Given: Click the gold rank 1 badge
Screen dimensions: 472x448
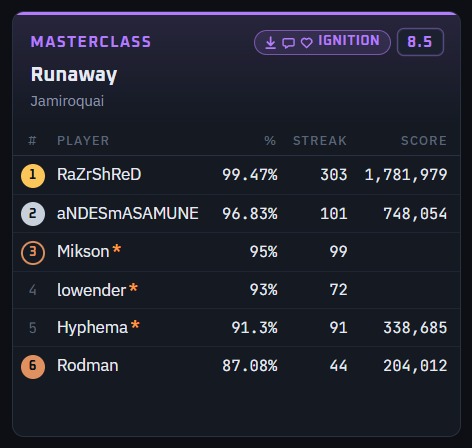Looking at the screenshot, I should [33, 176].
